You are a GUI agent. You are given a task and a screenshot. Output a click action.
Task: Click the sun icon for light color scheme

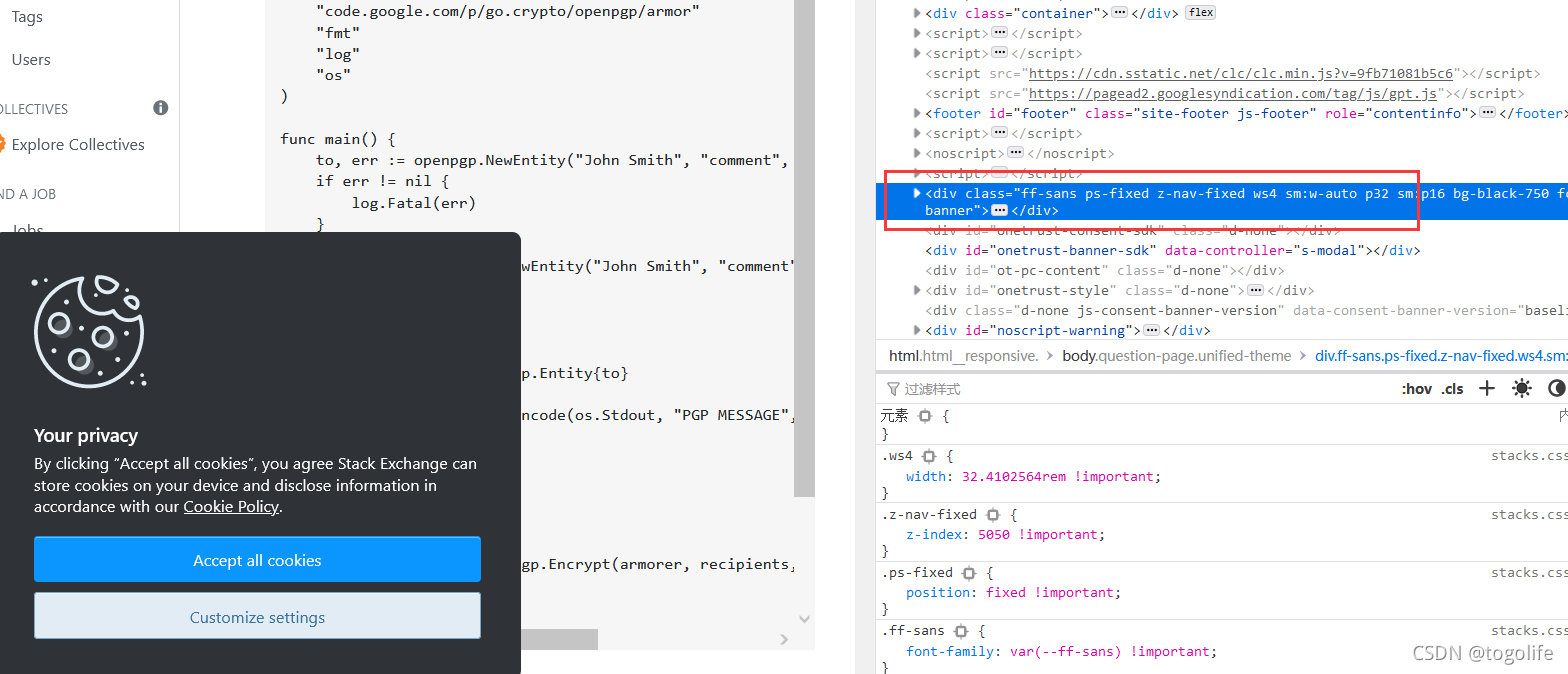tap(1522, 388)
